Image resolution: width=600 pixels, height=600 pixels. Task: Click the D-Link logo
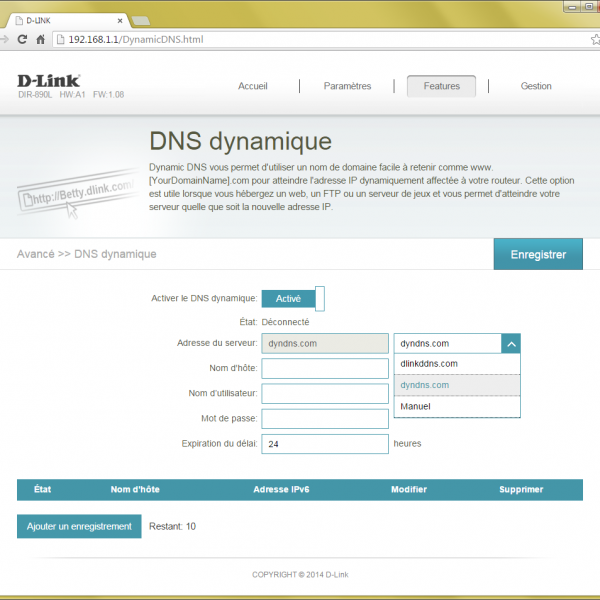tap(49, 81)
